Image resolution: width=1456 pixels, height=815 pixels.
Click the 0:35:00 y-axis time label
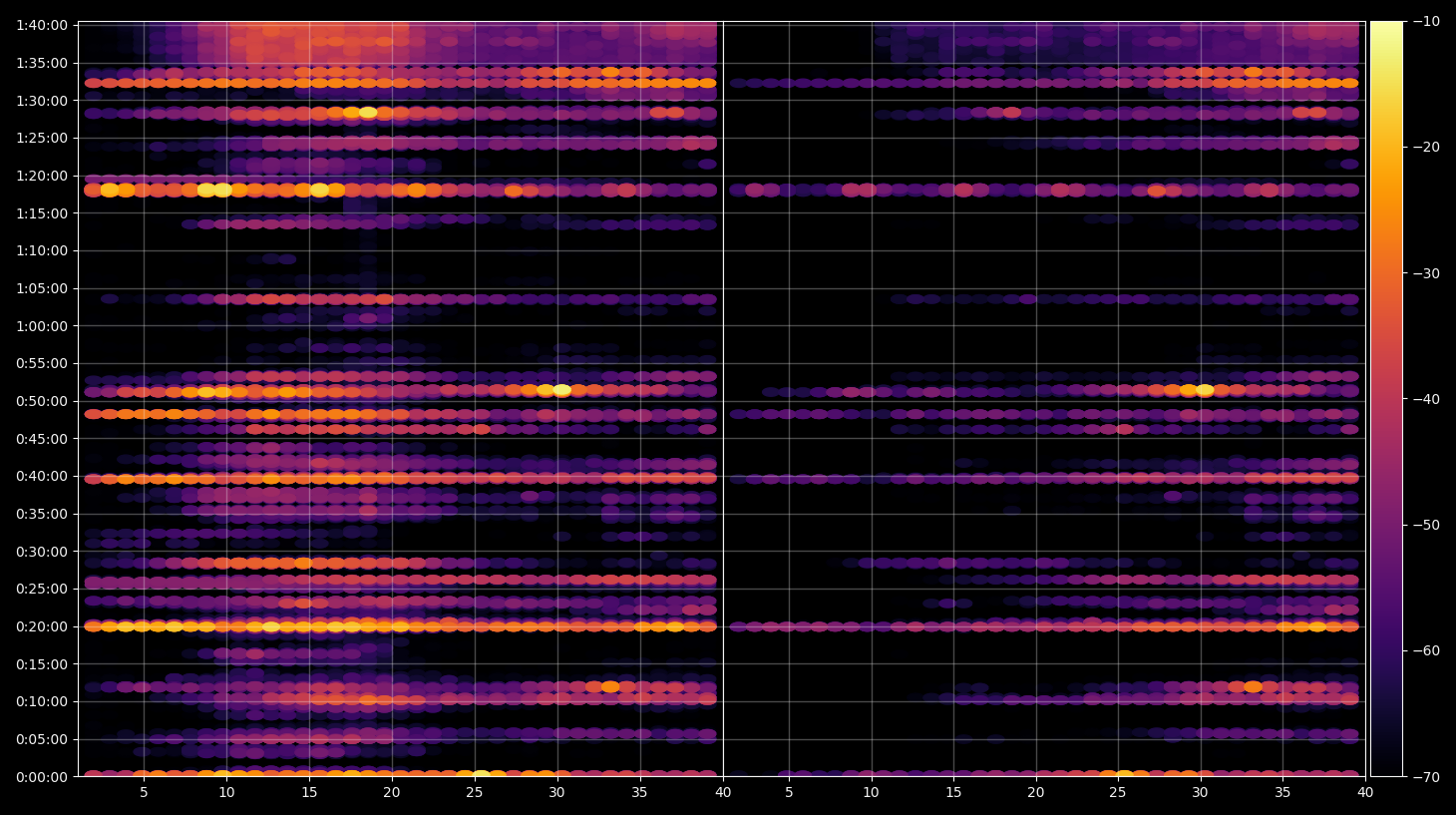tap(42, 514)
